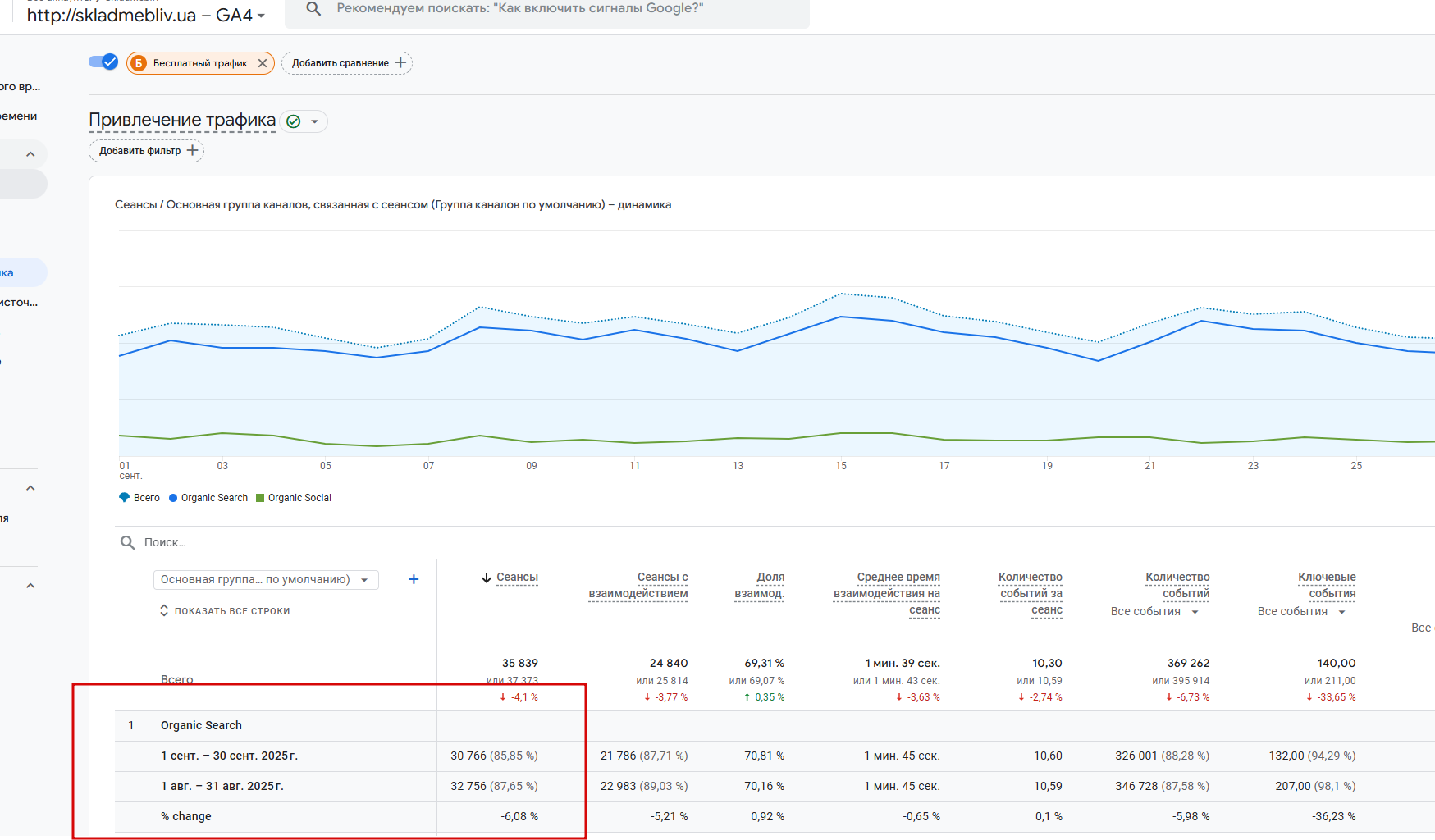Click ПОКАЗАТЬ ВСЕ СТРОКИ
1435x840 pixels.
[225, 611]
